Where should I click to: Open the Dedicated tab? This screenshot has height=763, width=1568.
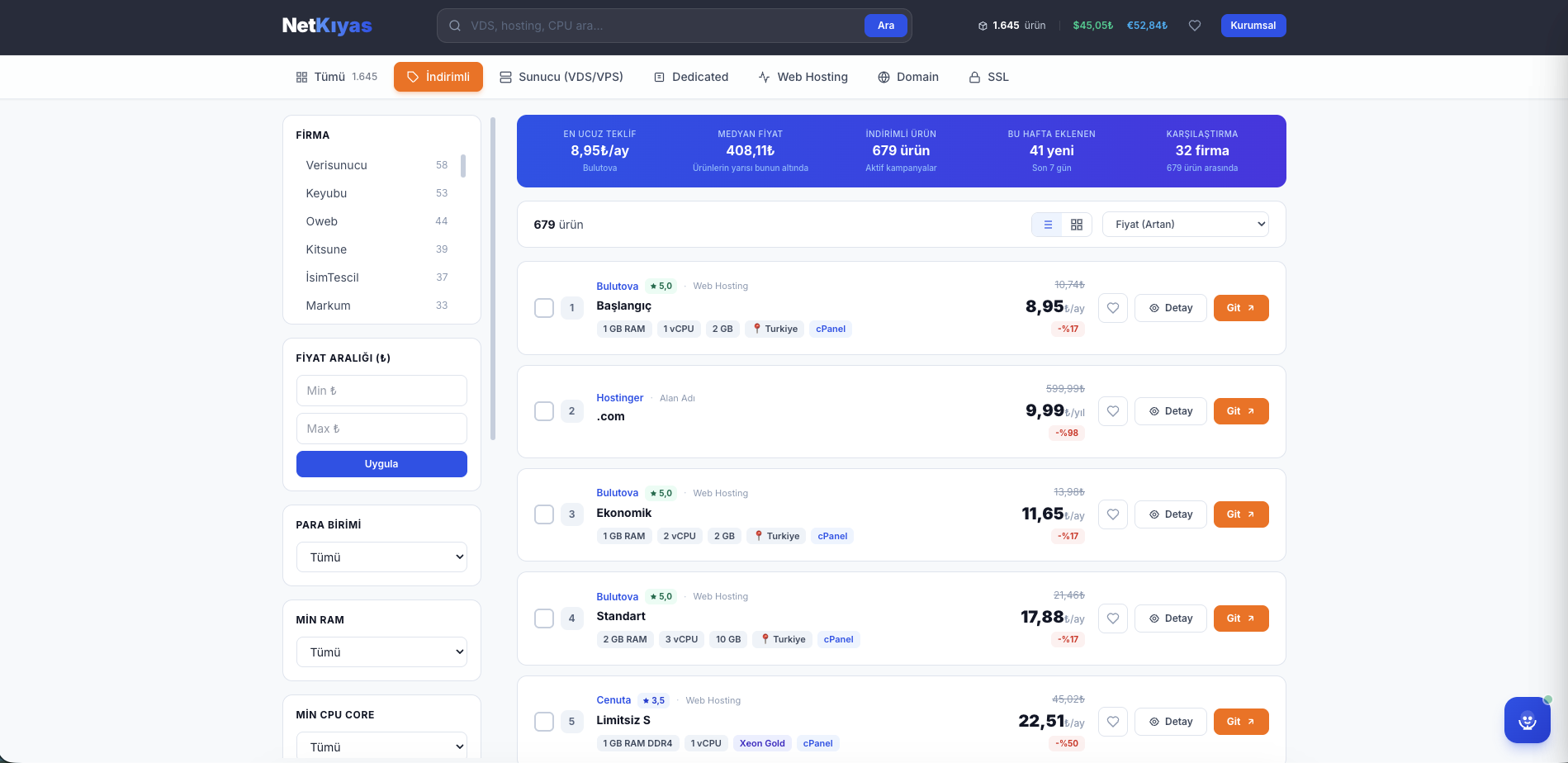coord(691,77)
